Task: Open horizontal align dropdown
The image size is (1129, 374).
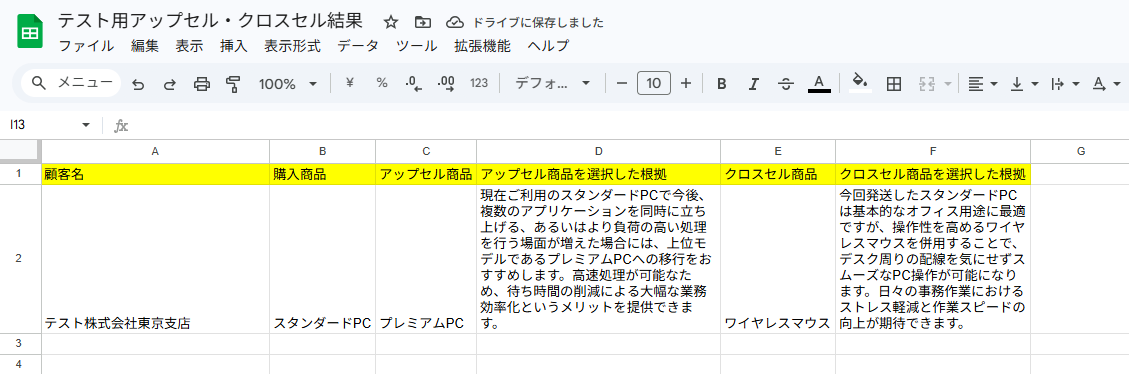Action: 982,84
